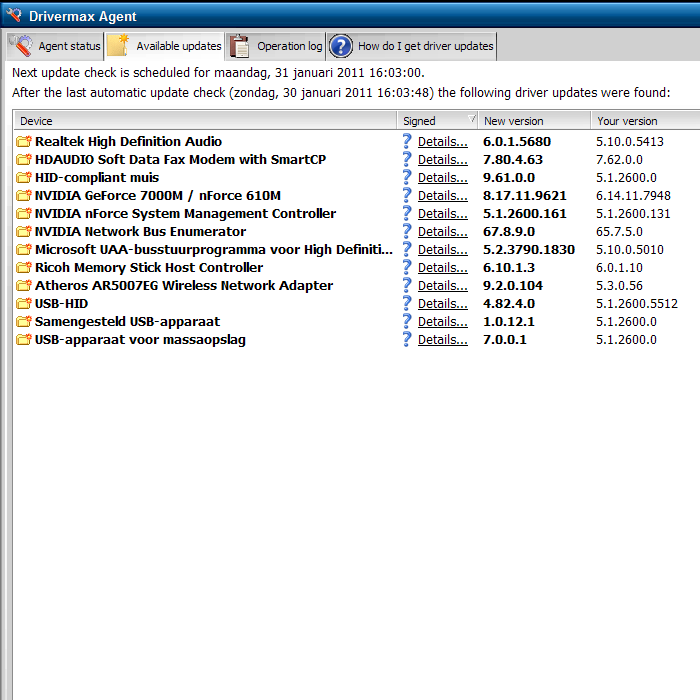This screenshot has width=700, height=700.
Task: Click the signed status question mark for HID-compliant muis
Action: tap(407, 177)
